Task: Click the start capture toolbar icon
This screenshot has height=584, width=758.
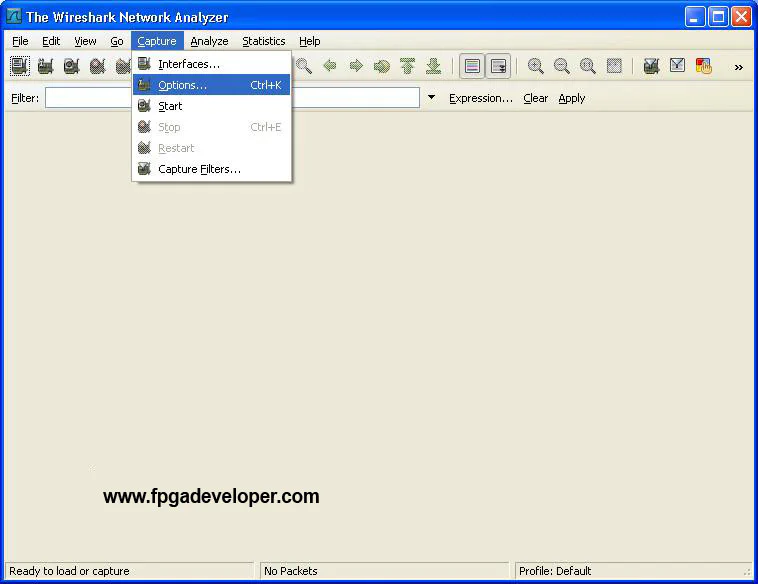Action: point(72,67)
